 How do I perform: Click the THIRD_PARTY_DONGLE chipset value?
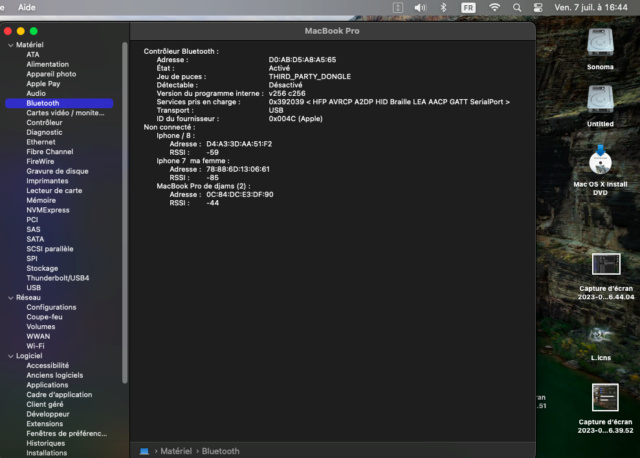309,77
